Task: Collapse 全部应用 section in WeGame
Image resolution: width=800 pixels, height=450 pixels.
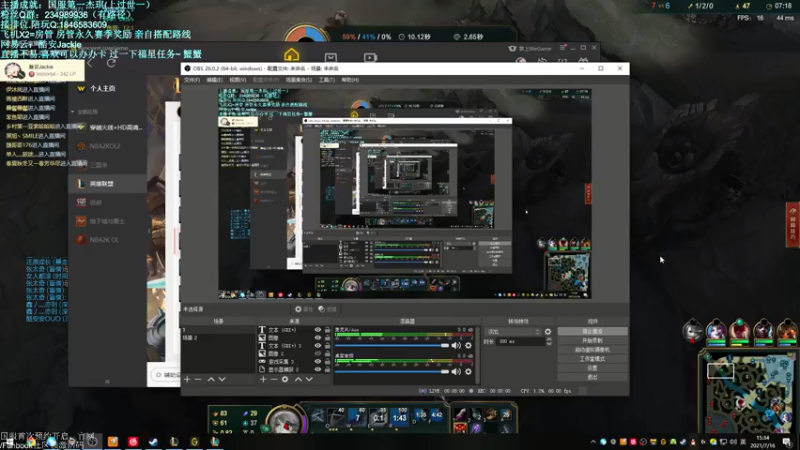Action: click(x=72, y=112)
